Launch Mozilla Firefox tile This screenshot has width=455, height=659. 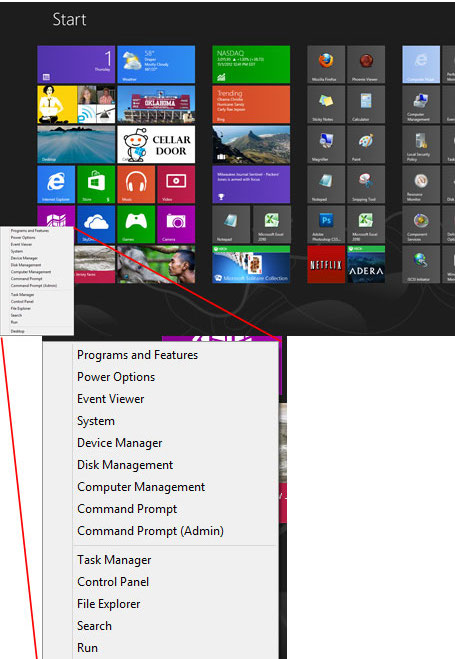point(326,64)
